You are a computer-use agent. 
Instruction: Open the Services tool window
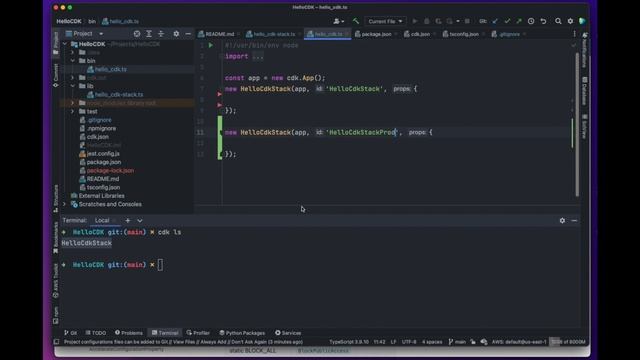coord(288,333)
